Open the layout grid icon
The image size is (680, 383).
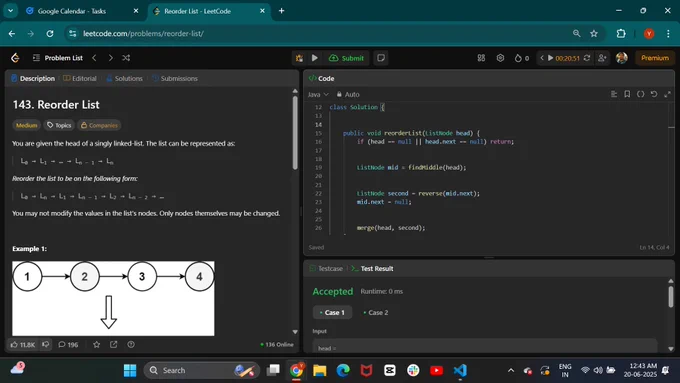481,58
